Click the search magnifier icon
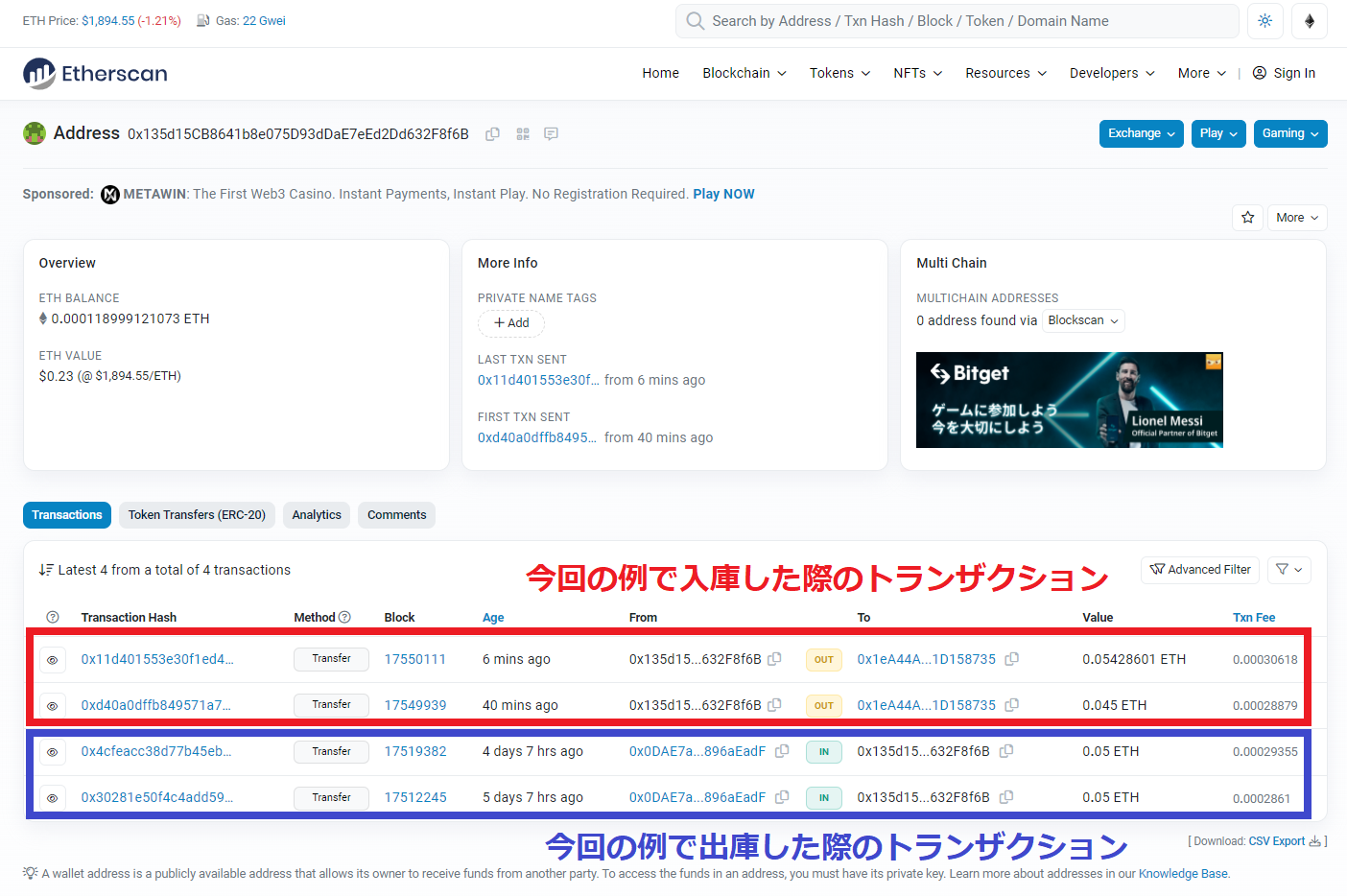Viewport: 1347px width, 896px height. pos(696,21)
